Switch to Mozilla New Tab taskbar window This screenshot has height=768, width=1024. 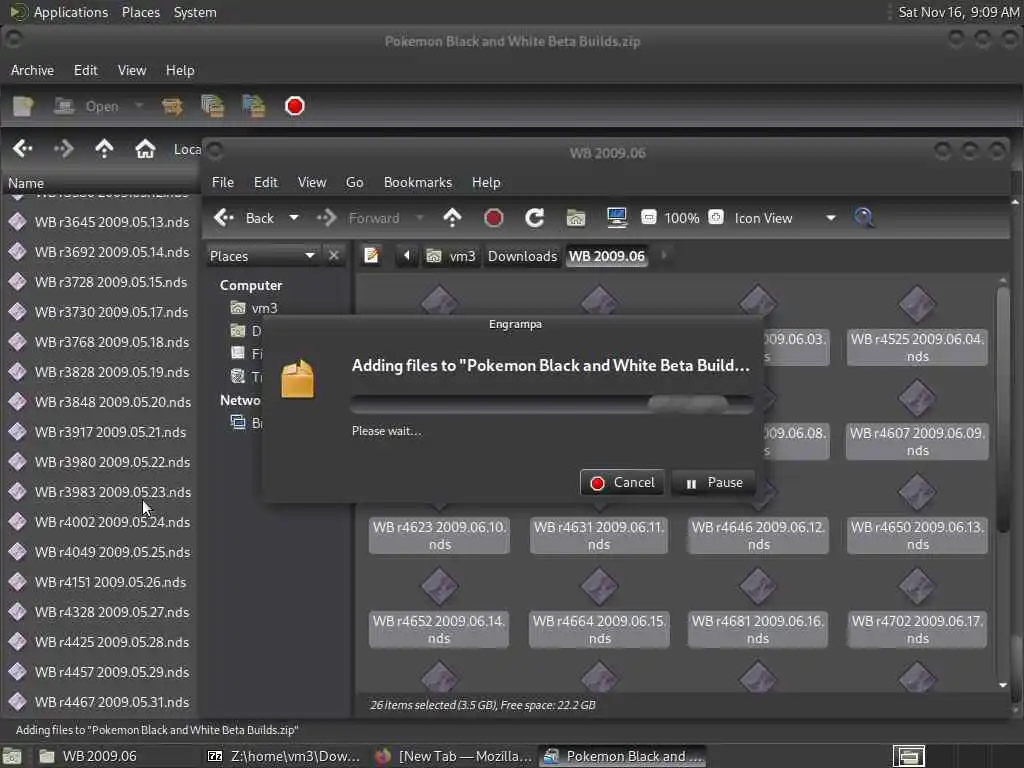454,756
